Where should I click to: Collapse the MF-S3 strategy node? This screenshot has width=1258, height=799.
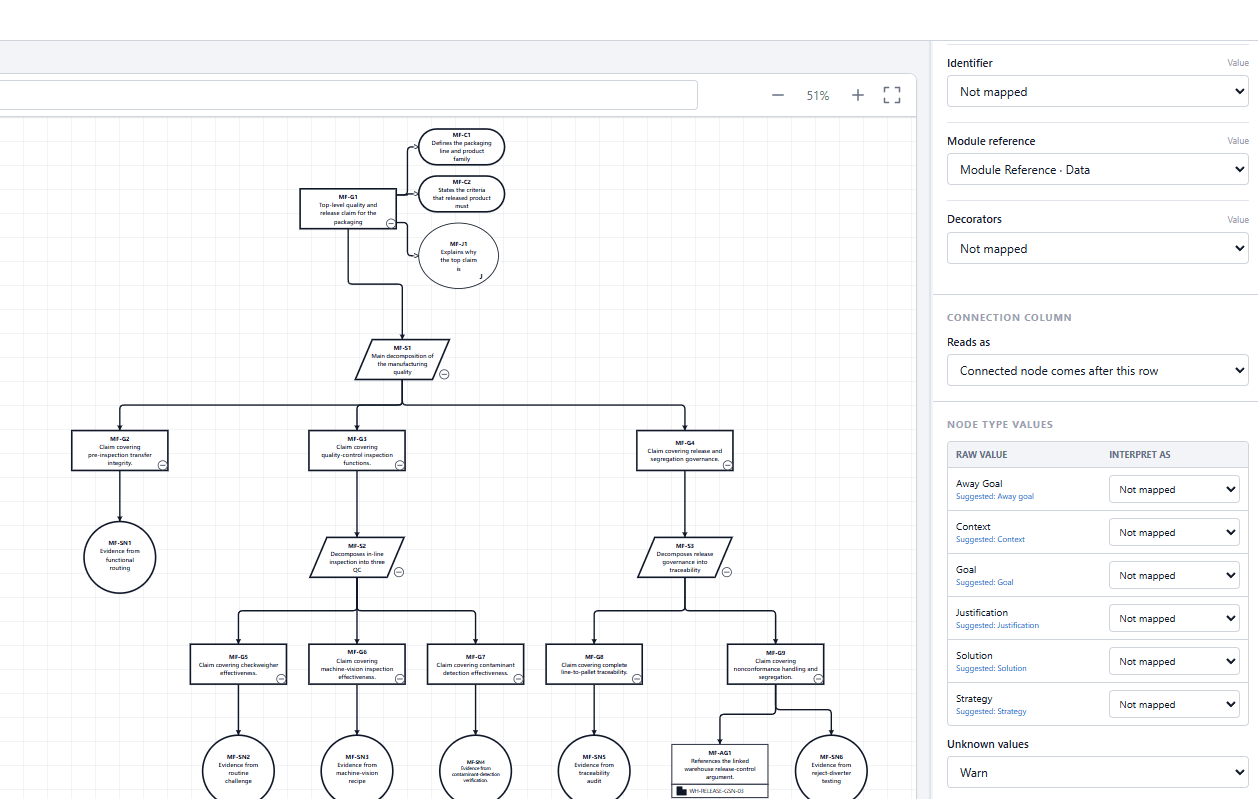pos(726,572)
